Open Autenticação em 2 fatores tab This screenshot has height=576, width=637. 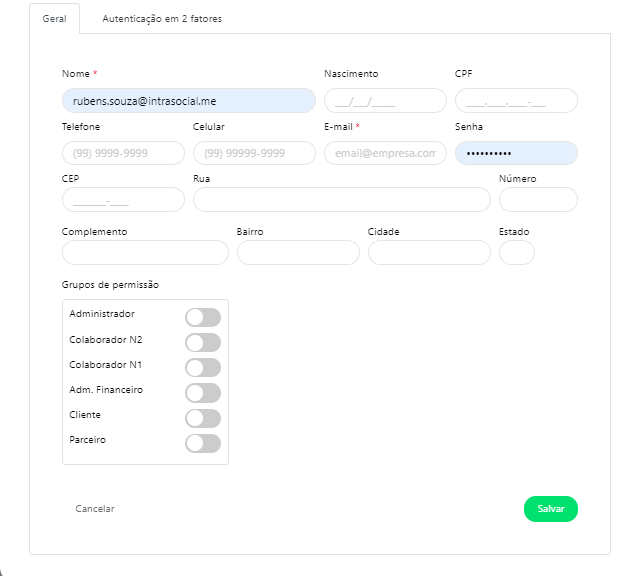click(x=162, y=19)
